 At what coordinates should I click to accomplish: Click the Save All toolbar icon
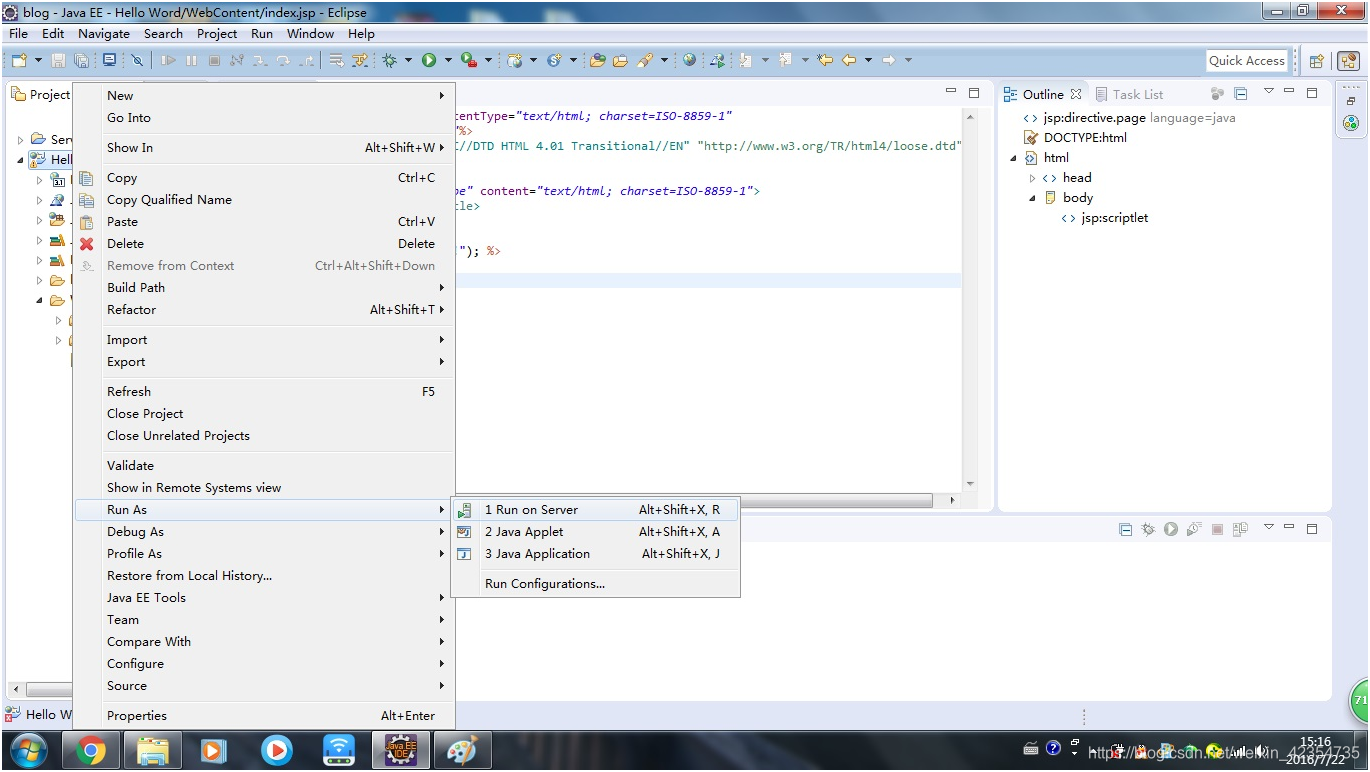[81, 61]
